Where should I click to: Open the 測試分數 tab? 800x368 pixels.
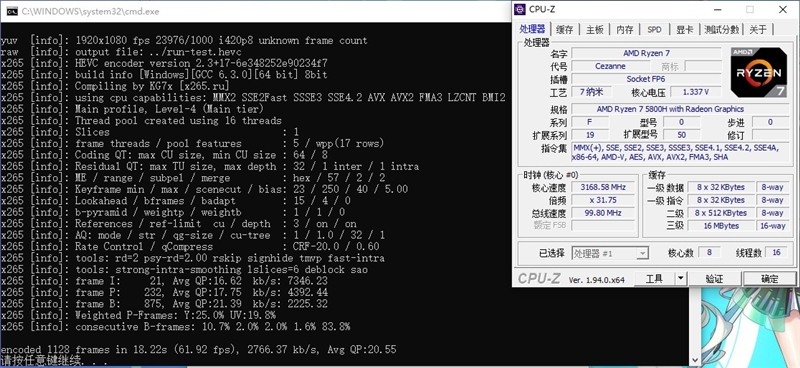pos(721,30)
